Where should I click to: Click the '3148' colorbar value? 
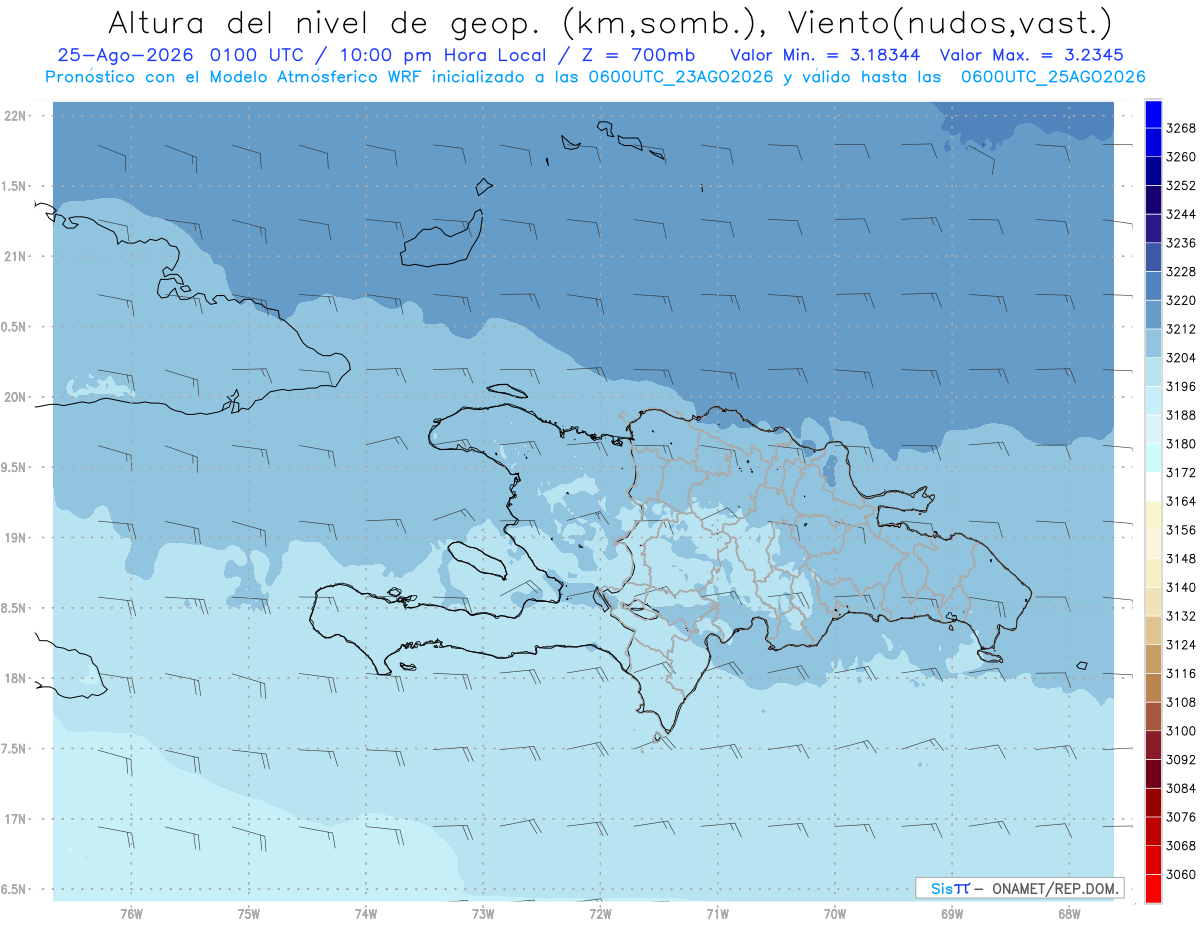[1181, 559]
